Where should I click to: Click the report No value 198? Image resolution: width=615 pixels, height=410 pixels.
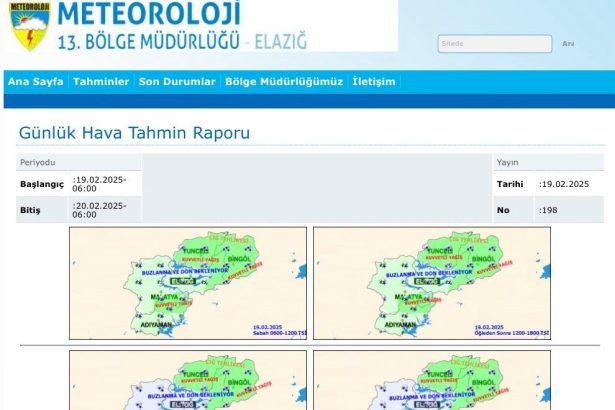(x=551, y=210)
